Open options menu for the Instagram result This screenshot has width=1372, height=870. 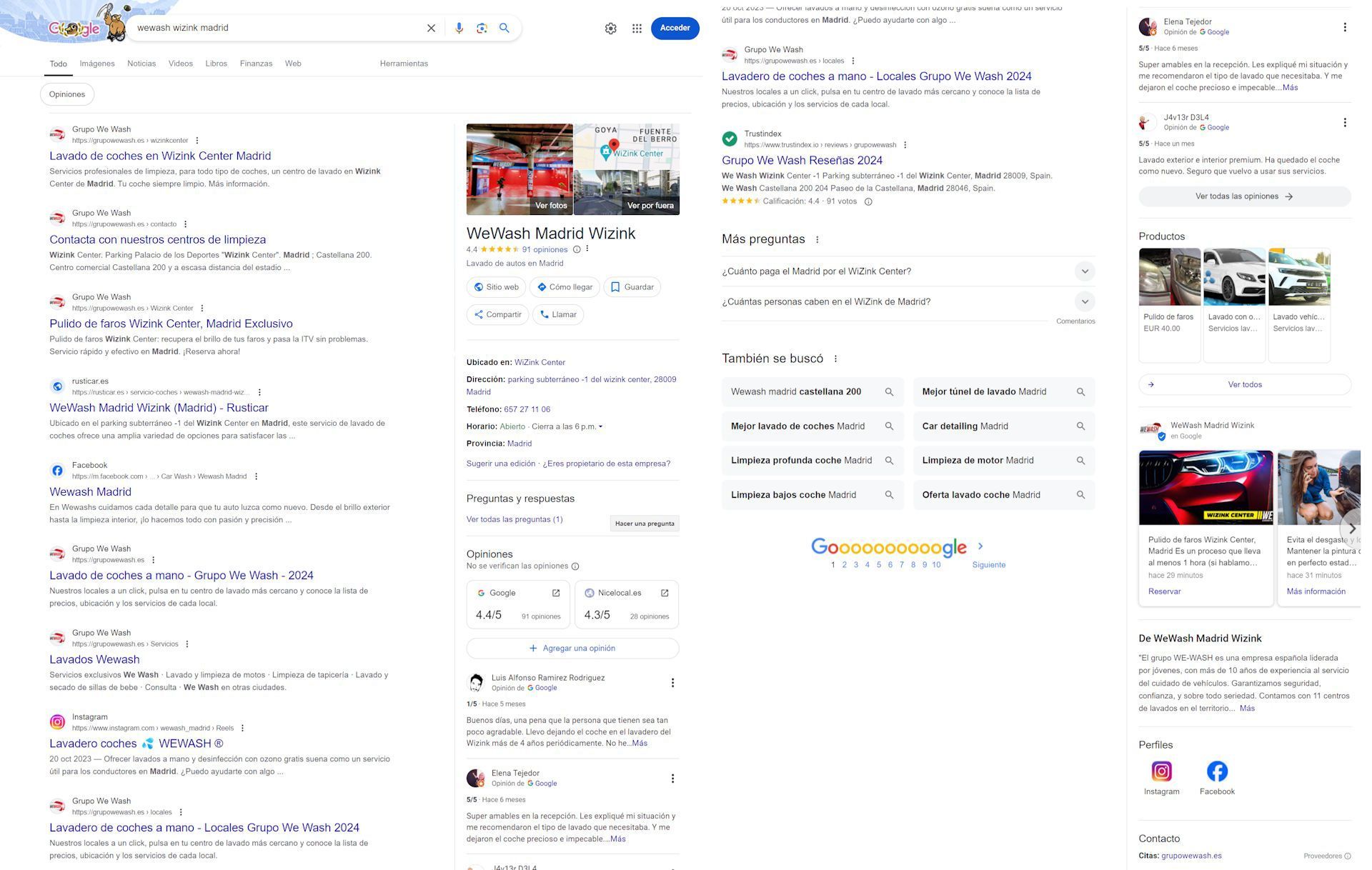pos(242,728)
